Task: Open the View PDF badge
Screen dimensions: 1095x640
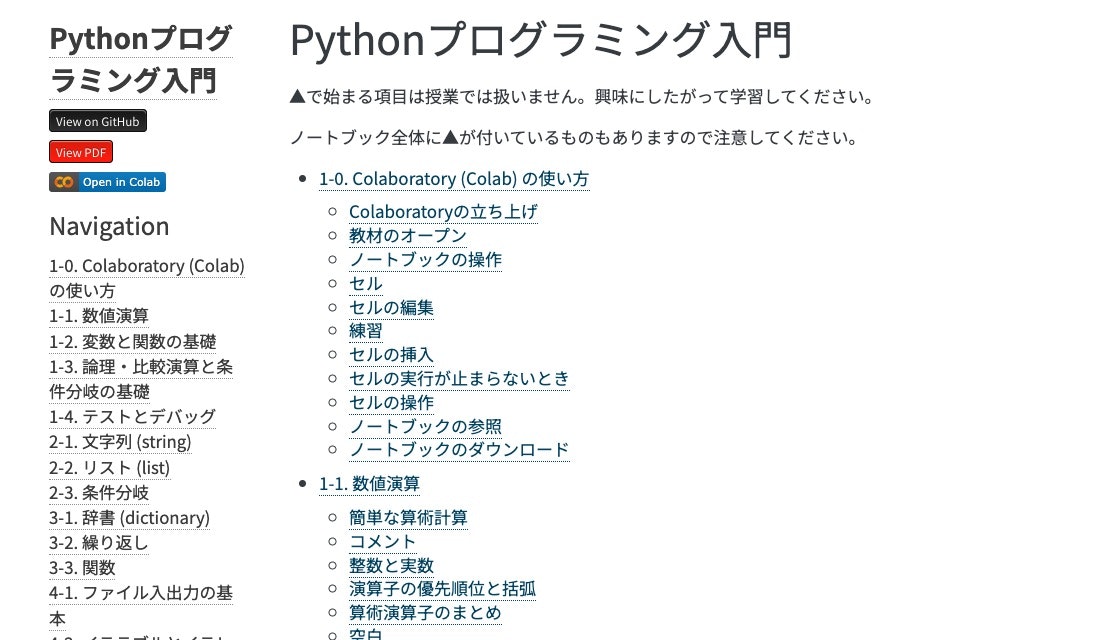Action: click(80, 152)
